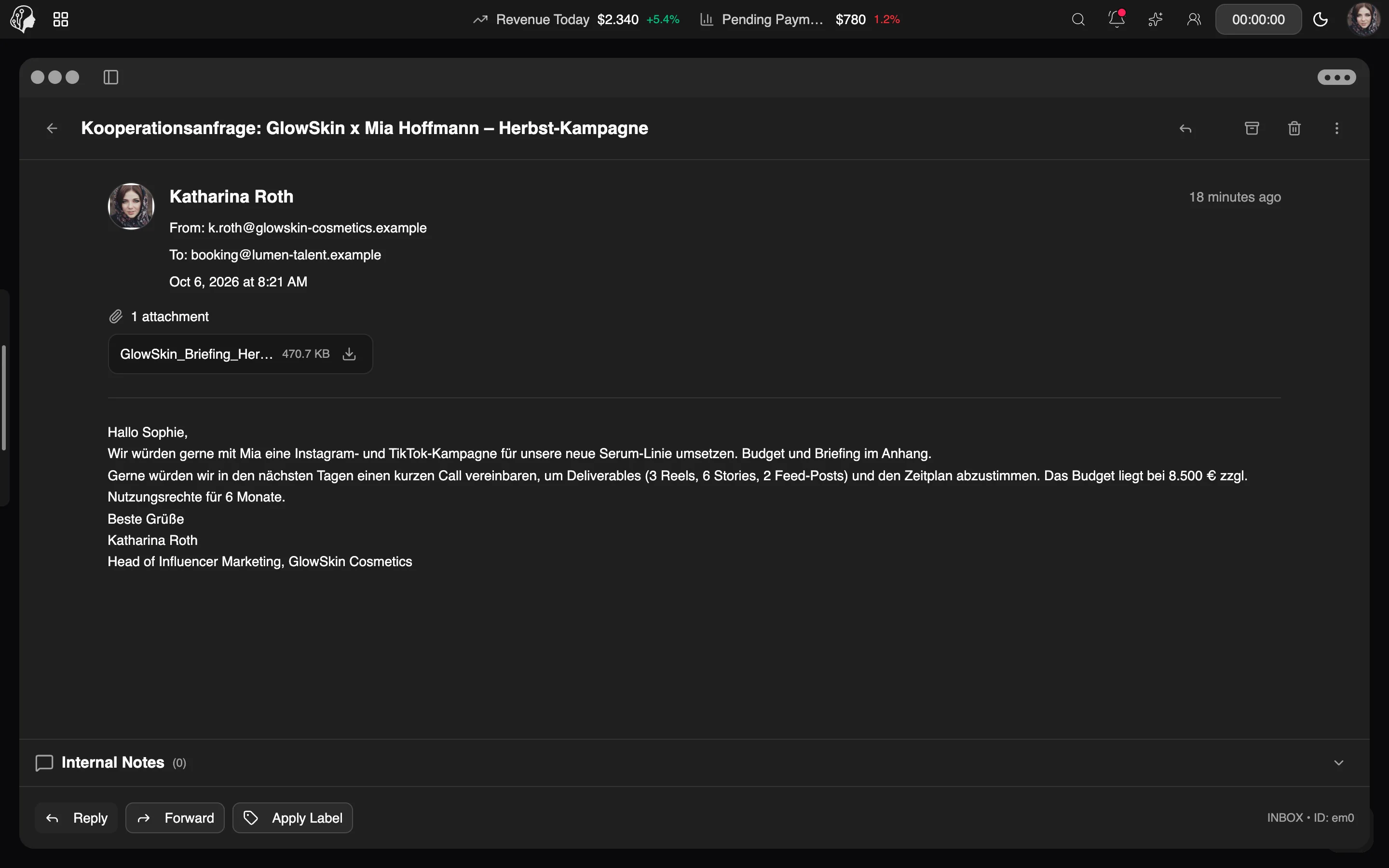Click the 00:00:00 timer button

point(1258,19)
